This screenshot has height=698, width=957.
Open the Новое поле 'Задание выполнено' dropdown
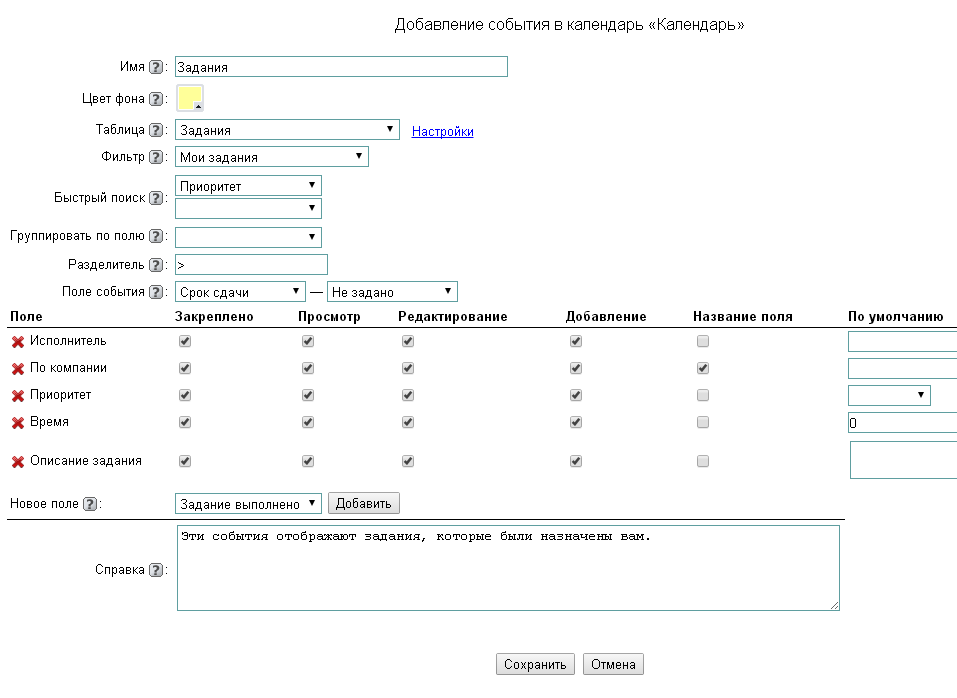[248, 503]
